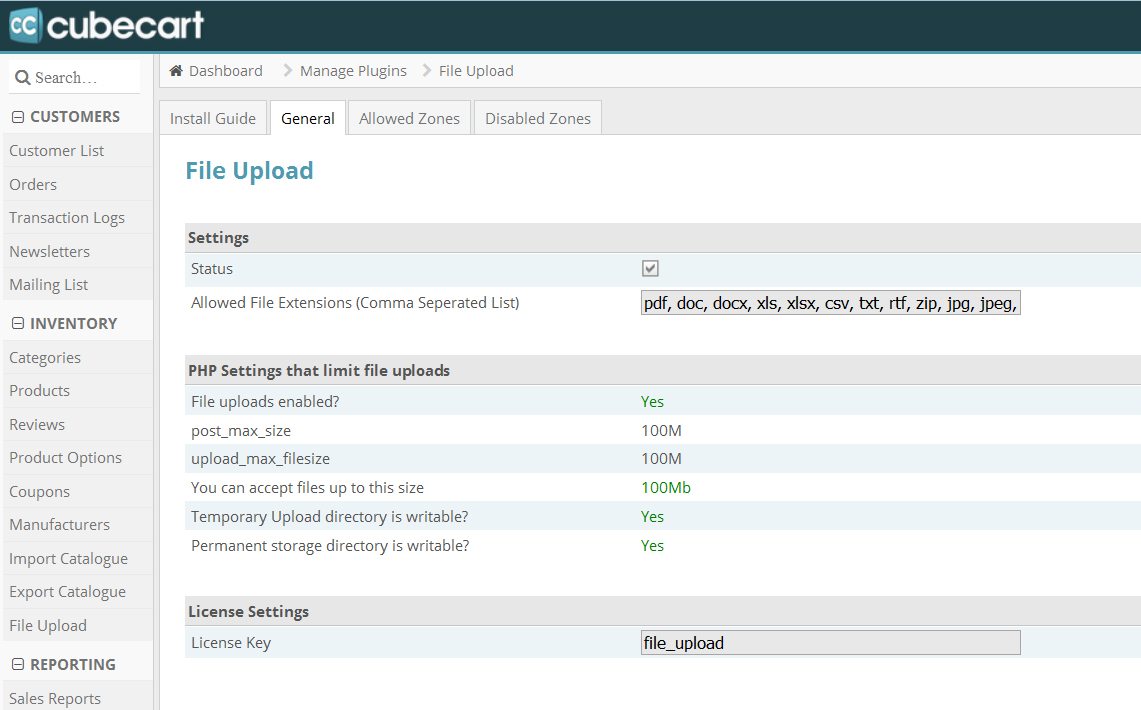Open Coupons in sidebar
This screenshot has width=1141, height=710.
pyautogui.click(x=39, y=492)
